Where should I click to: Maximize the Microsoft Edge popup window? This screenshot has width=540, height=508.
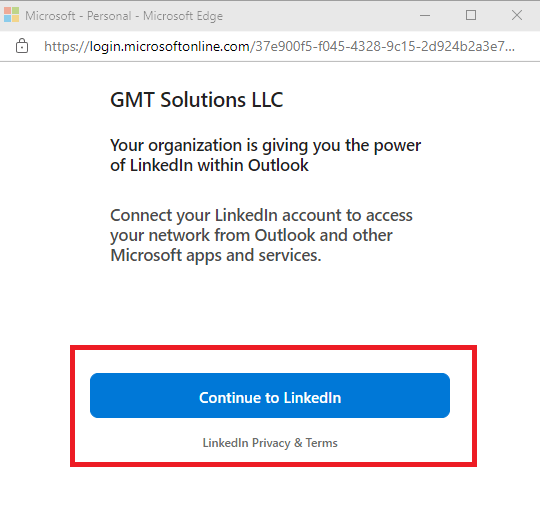[x=471, y=15]
